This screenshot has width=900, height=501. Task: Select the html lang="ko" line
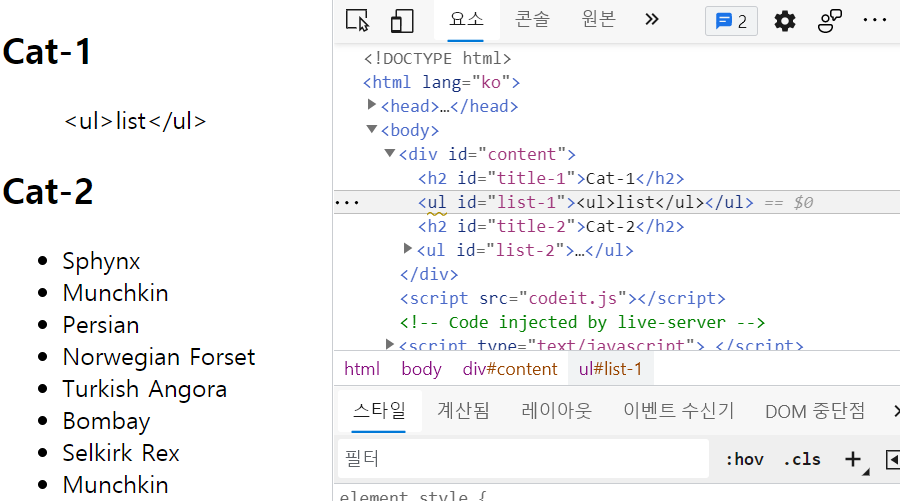click(x=441, y=82)
